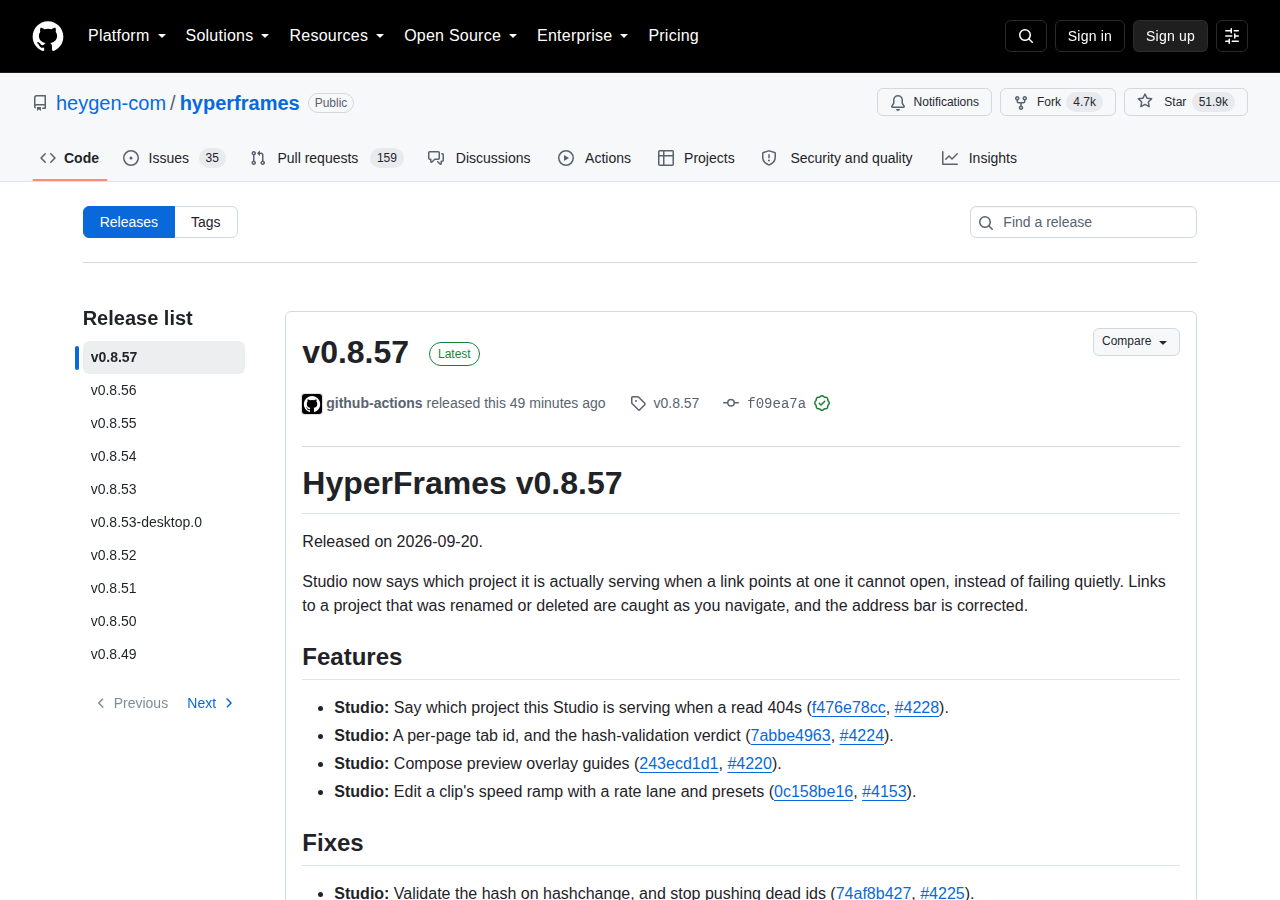Switch to the Tags view

pyautogui.click(x=206, y=222)
